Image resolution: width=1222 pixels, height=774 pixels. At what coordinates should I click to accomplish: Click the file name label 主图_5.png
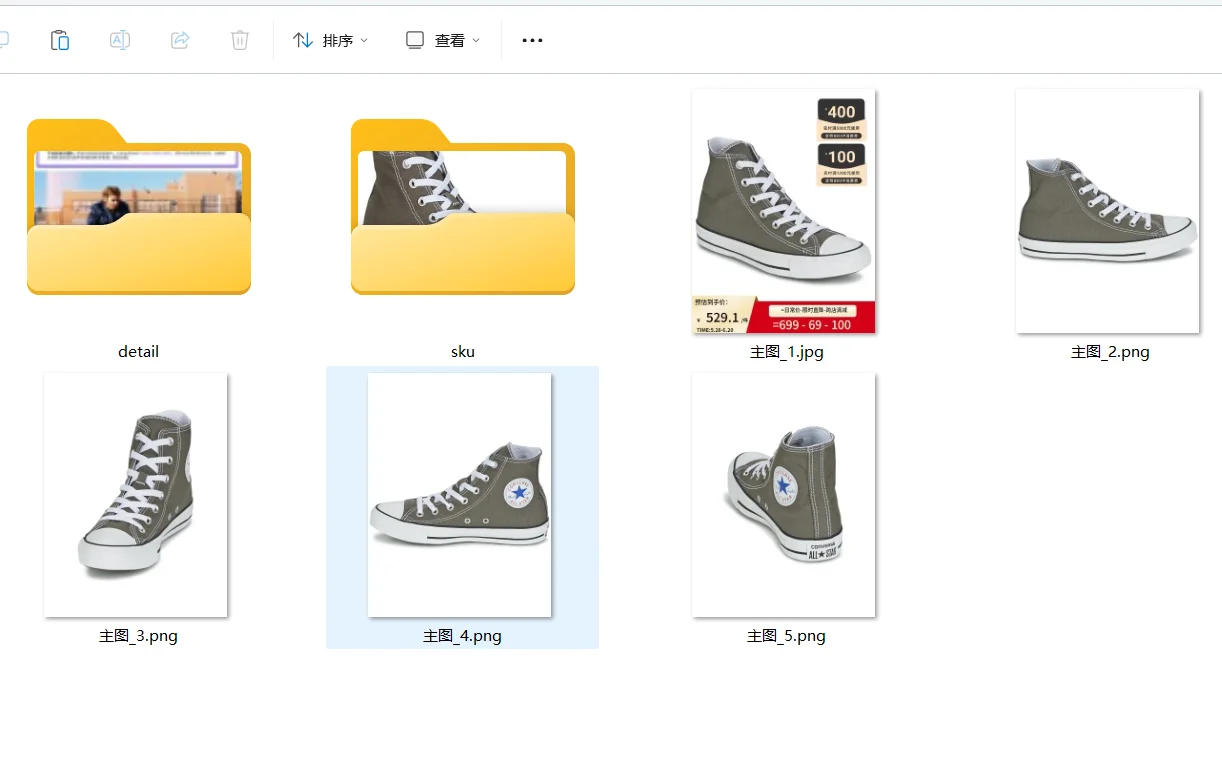(786, 636)
